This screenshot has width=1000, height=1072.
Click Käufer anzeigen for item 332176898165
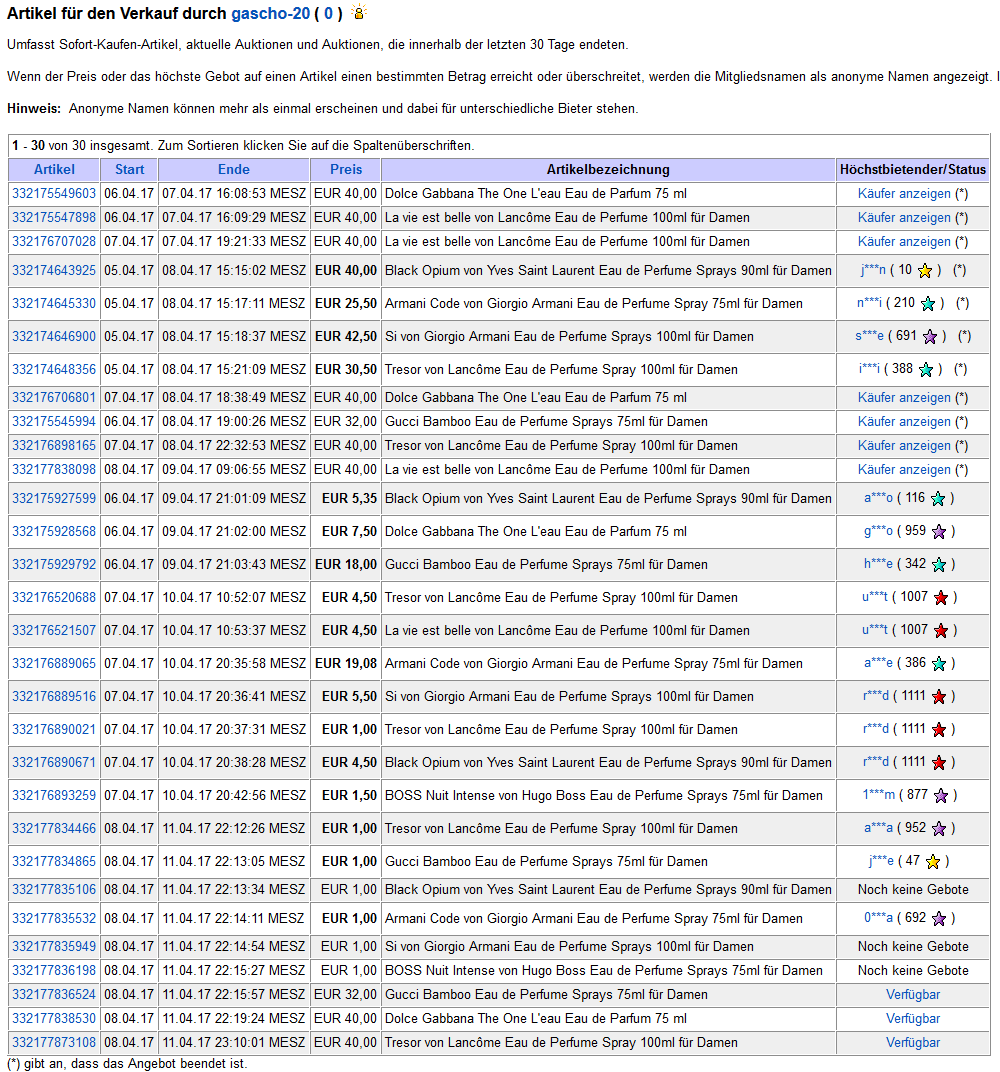tap(904, 445)
